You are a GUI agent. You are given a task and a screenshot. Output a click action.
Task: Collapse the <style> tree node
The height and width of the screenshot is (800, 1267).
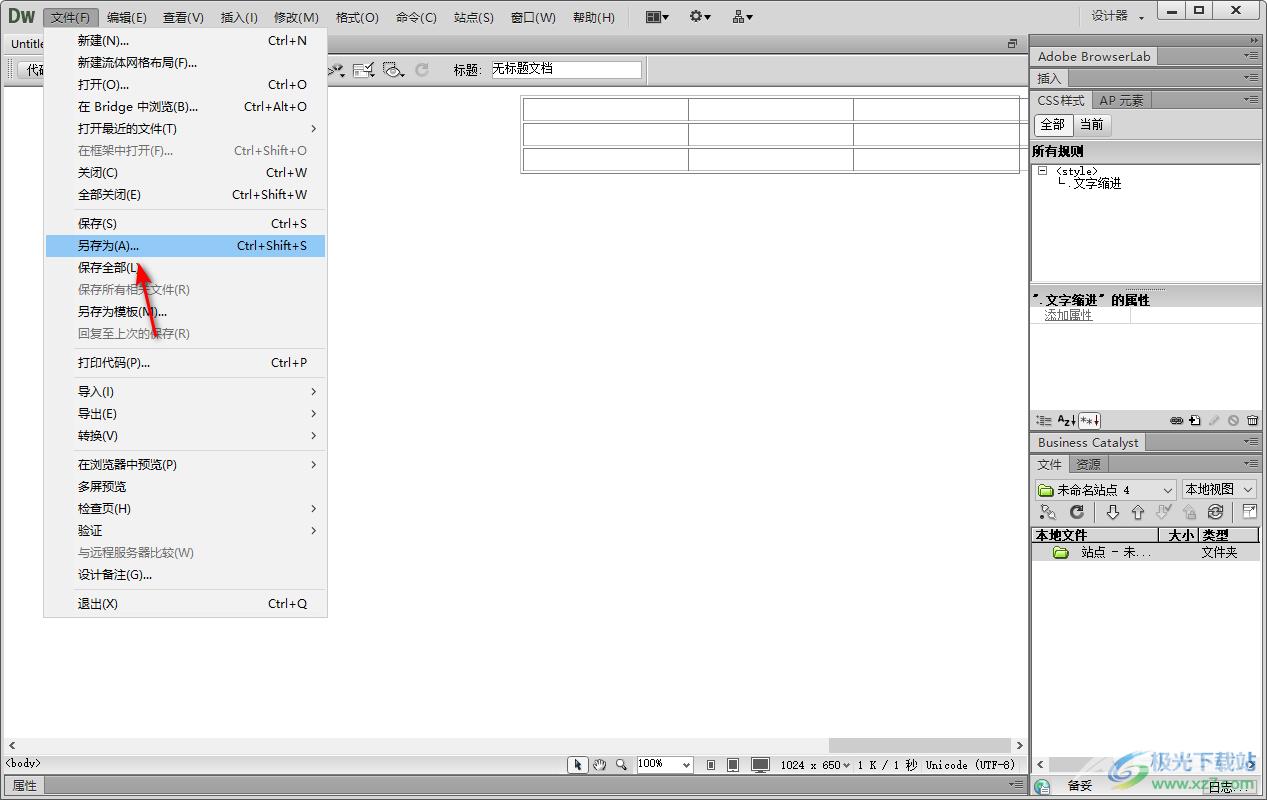point(1042,171)
